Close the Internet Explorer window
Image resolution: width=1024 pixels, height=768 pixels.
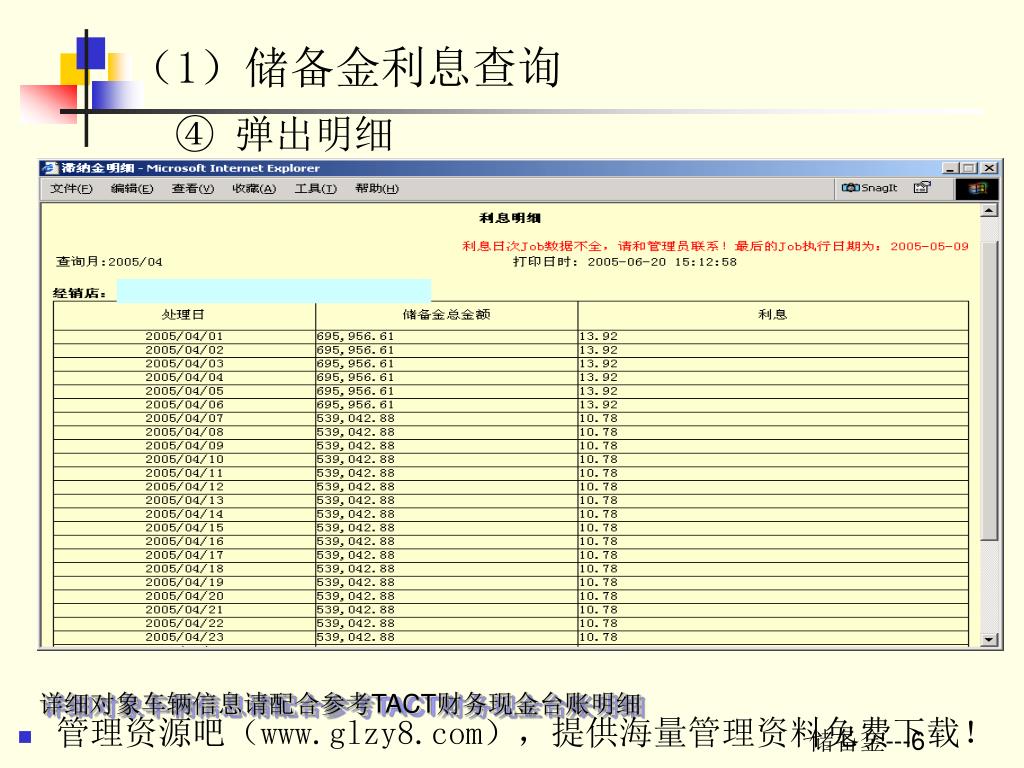(990, 168)
